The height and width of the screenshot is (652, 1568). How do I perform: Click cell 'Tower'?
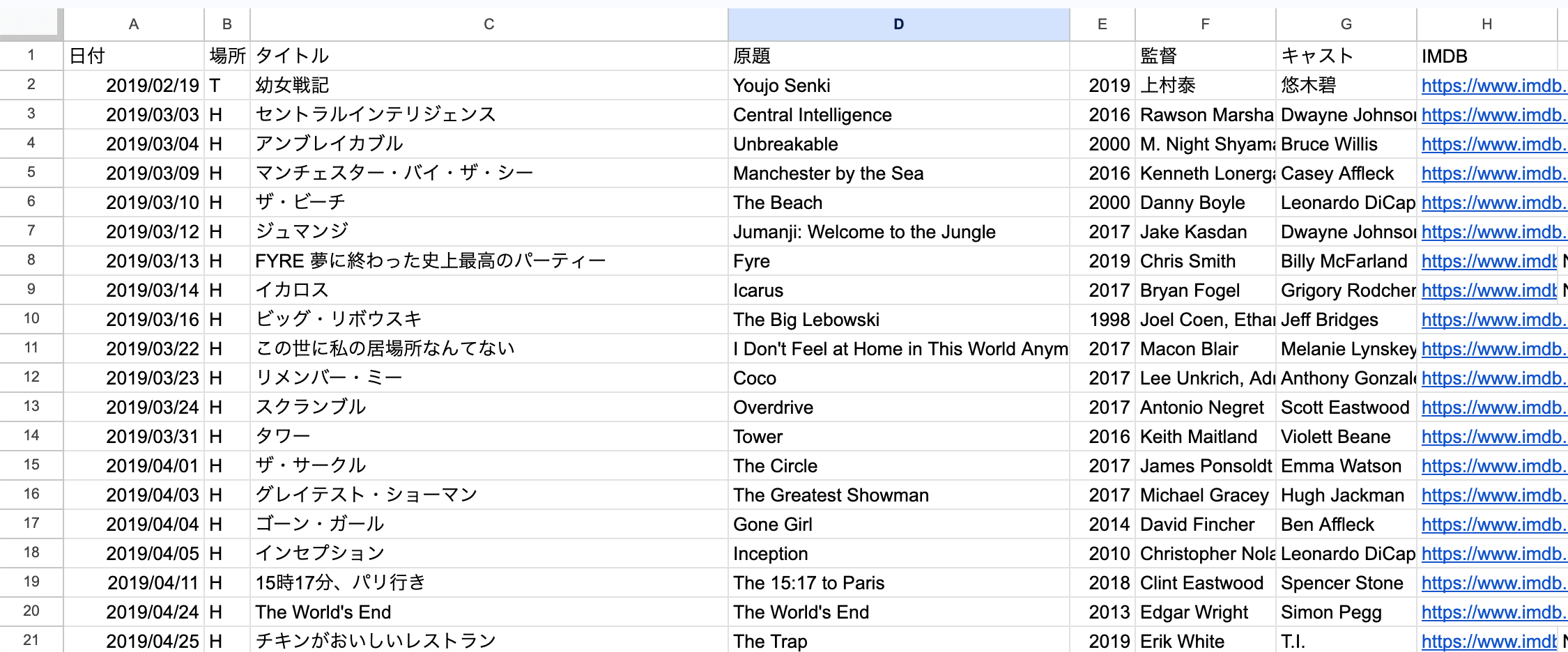(x=898, y=437)
